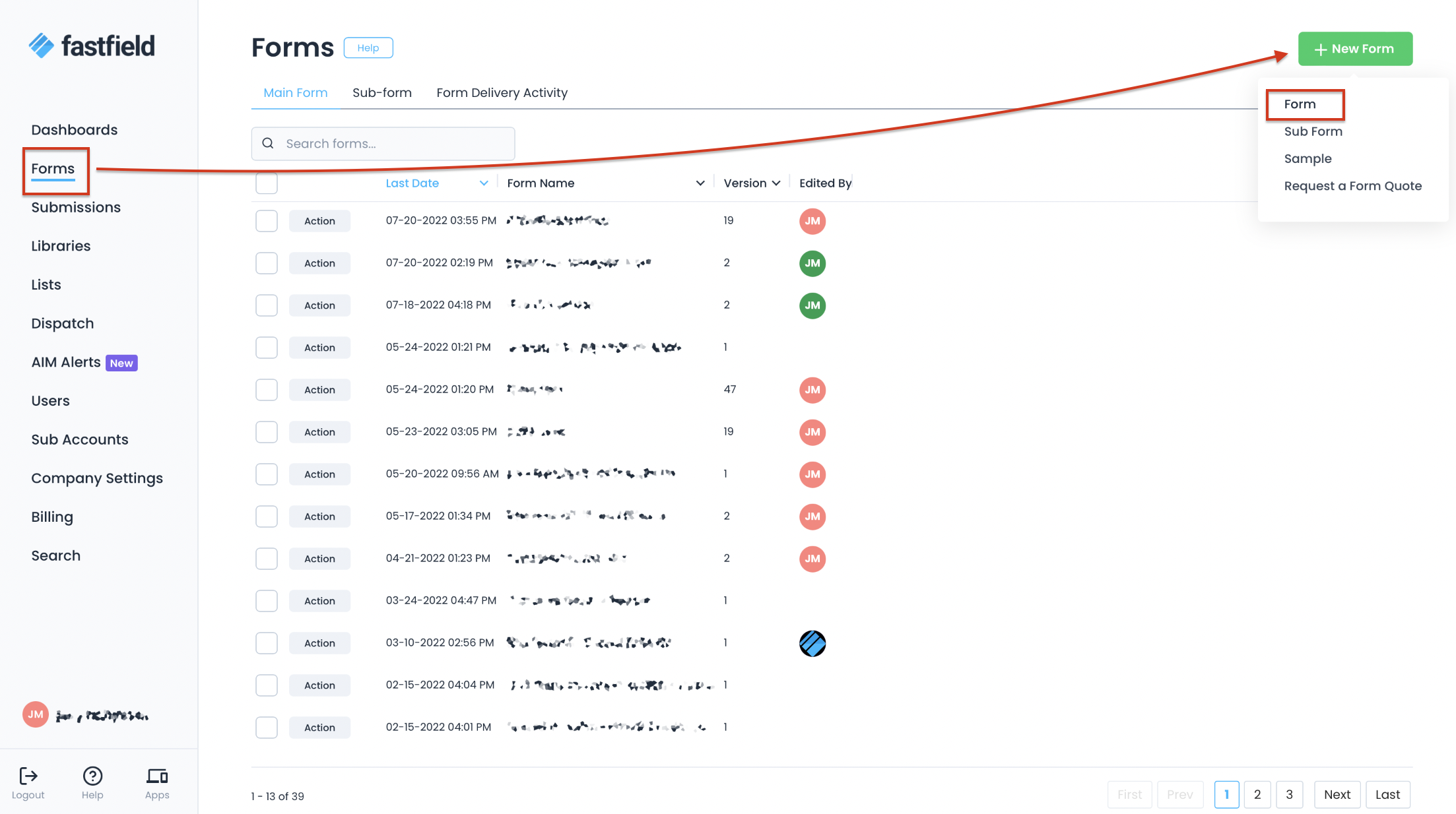Click the search magnifier icon
1456x814 pixels.
click(268, 143)
